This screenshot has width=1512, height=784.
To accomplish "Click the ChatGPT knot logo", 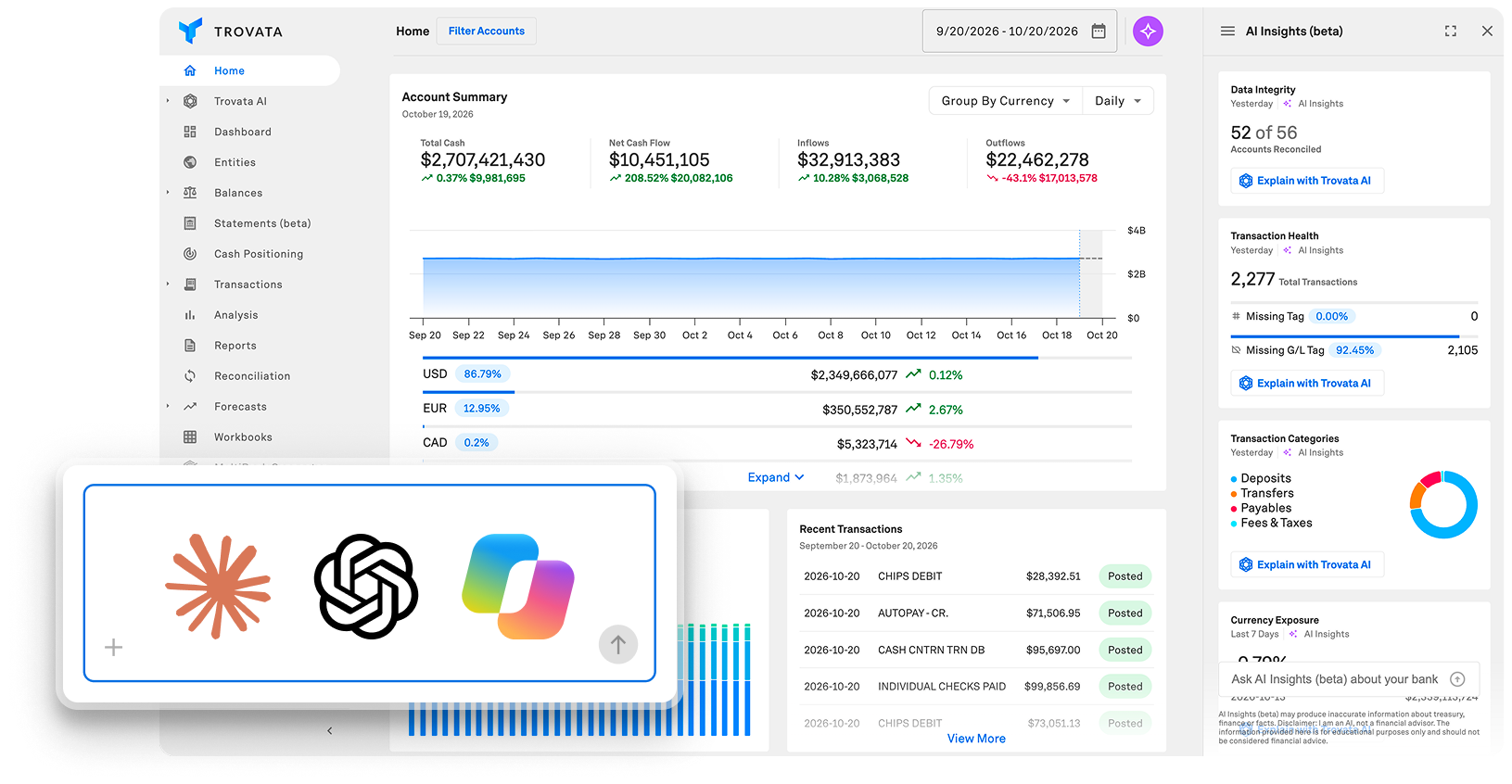I will [x=366, y=586].
